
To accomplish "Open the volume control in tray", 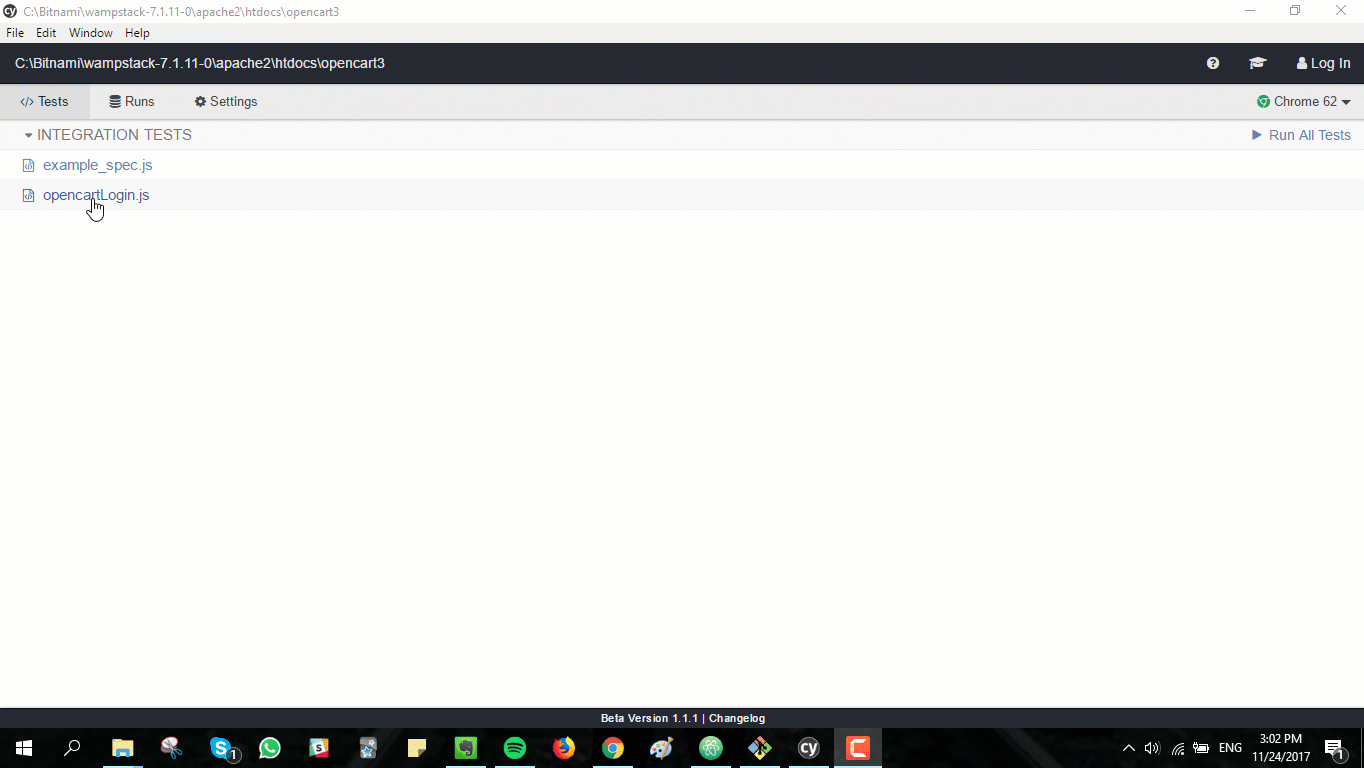I will click(x=1152, y=748).
